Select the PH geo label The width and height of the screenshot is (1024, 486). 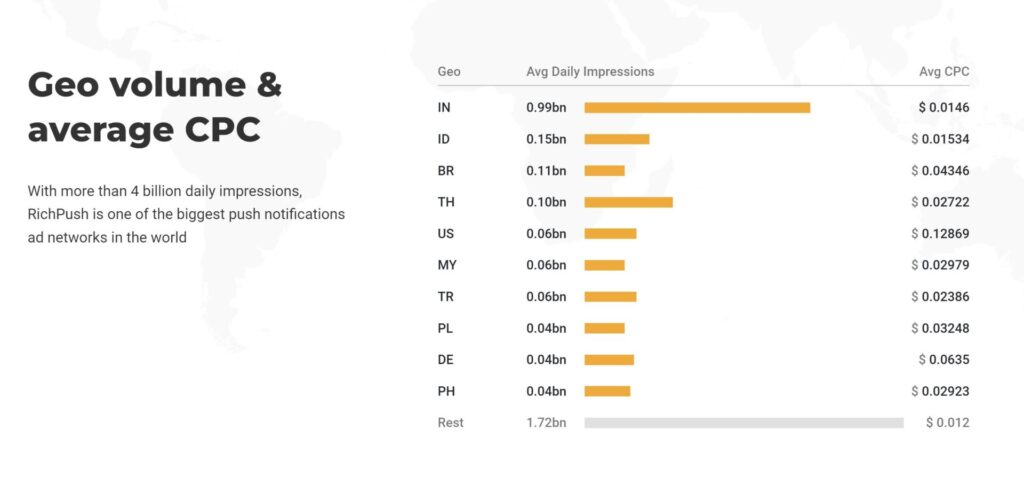pyautogui.click(x=446, y=391)
